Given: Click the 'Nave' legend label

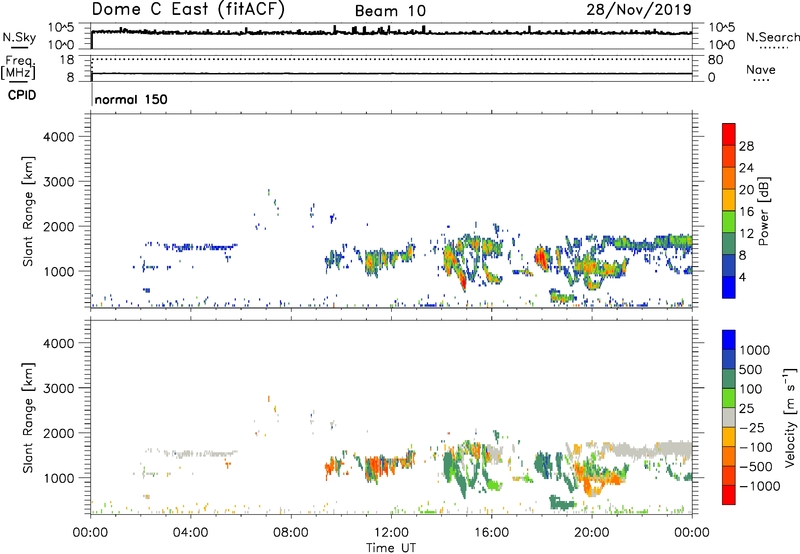Looking at the screenshot, I should pos(761,69).
